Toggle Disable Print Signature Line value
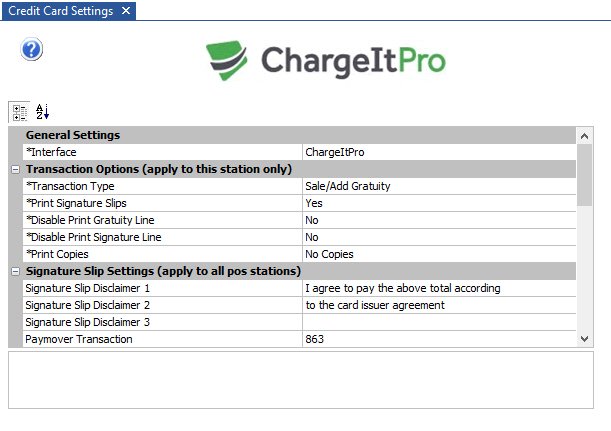Viewport: 611px width, 431px height. pos(439,237)
